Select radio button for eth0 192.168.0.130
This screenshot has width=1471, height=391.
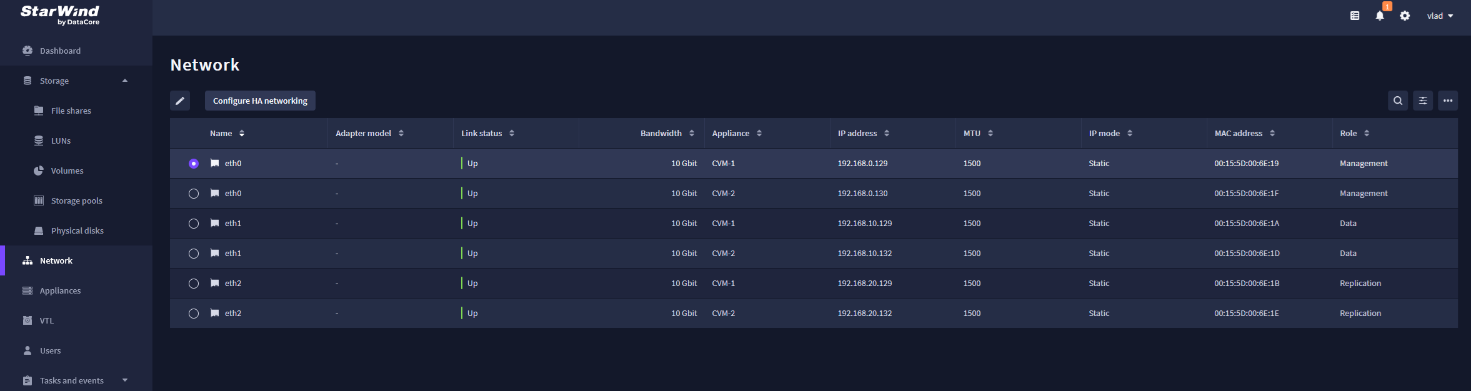point(193,193)
